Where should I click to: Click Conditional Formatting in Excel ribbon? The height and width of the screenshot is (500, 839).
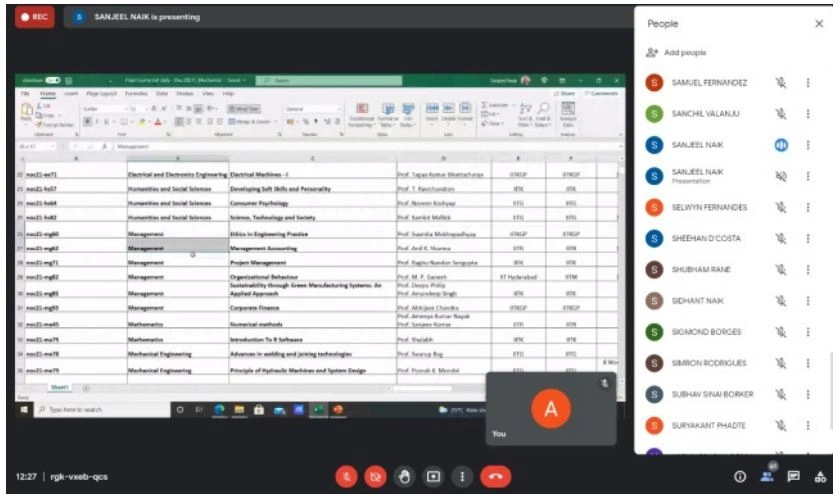click(362, 115)
